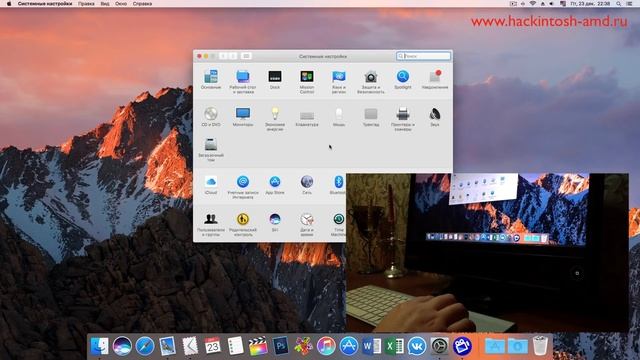Open Сеть (Network) preferences
The width and height of the screenshot is (640, 360).
(x=307, y=184)
